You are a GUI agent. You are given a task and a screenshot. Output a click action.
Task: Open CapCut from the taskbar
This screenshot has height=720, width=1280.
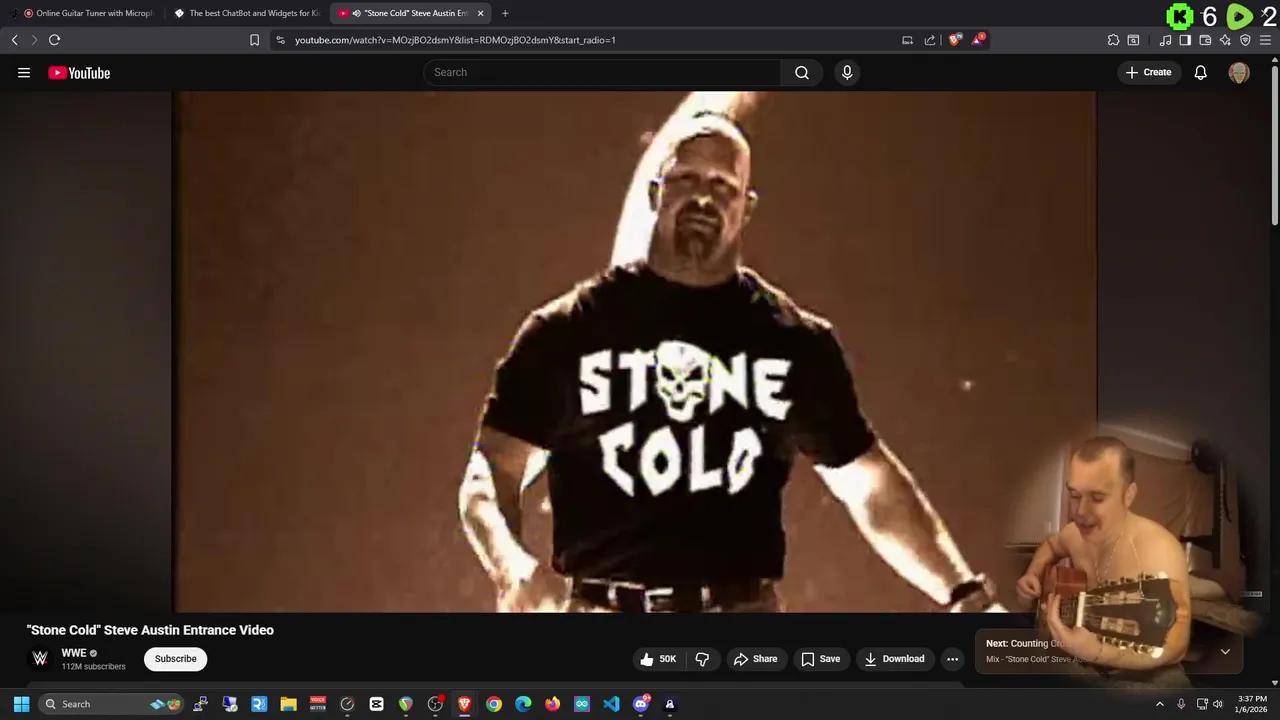tap(376, 704)
